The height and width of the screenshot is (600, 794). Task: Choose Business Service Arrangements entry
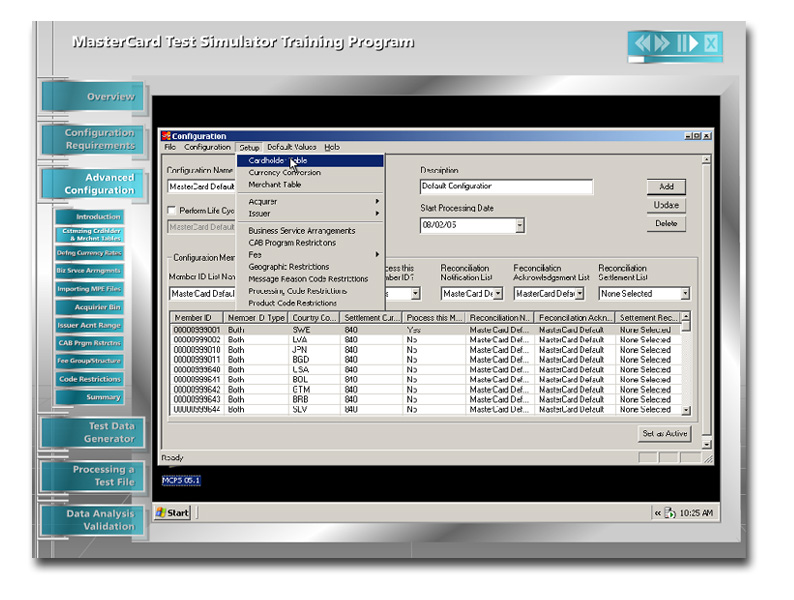[310, 230]
